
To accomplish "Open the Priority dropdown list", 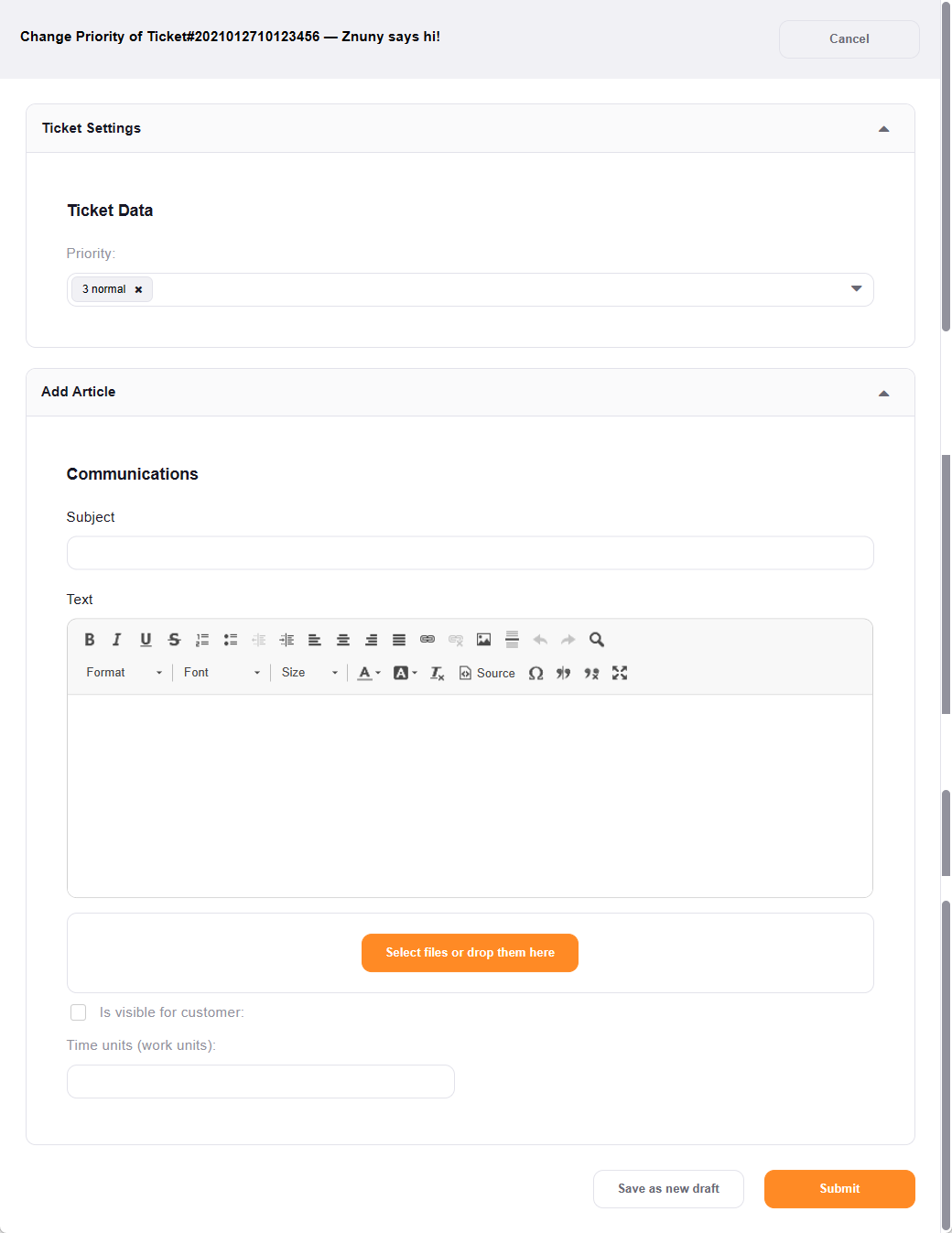I will 856,289.
